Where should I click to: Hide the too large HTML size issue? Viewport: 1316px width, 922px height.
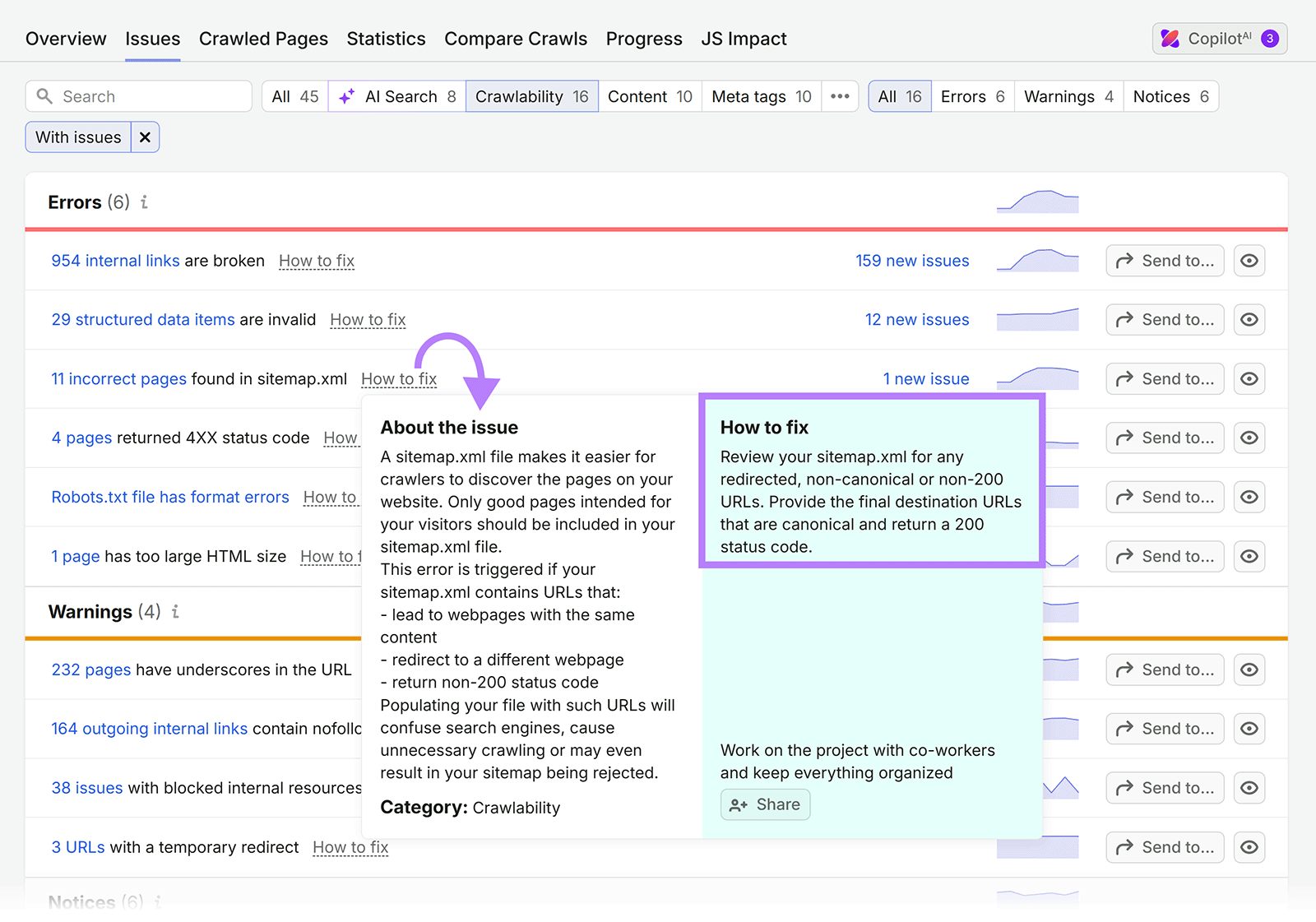tap(1249, 557)
